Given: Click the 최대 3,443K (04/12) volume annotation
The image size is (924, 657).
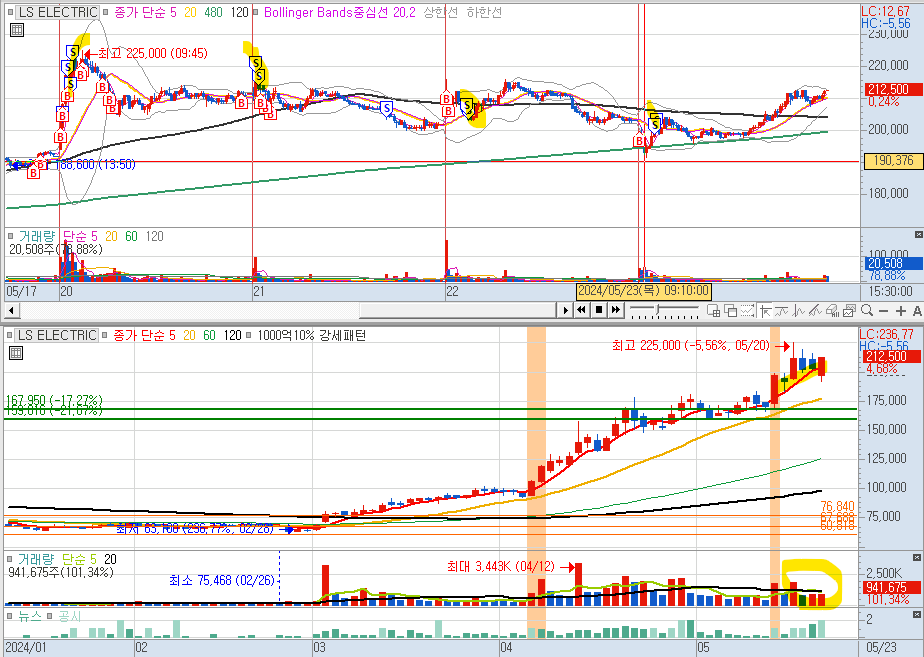Looking at the screenshot, I should pyautogui.click(x=501, y=566).
